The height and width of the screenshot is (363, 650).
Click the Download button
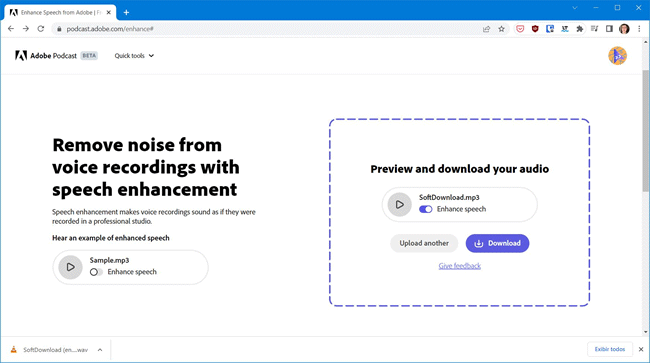pyautogui.click(x=497, y=243)
